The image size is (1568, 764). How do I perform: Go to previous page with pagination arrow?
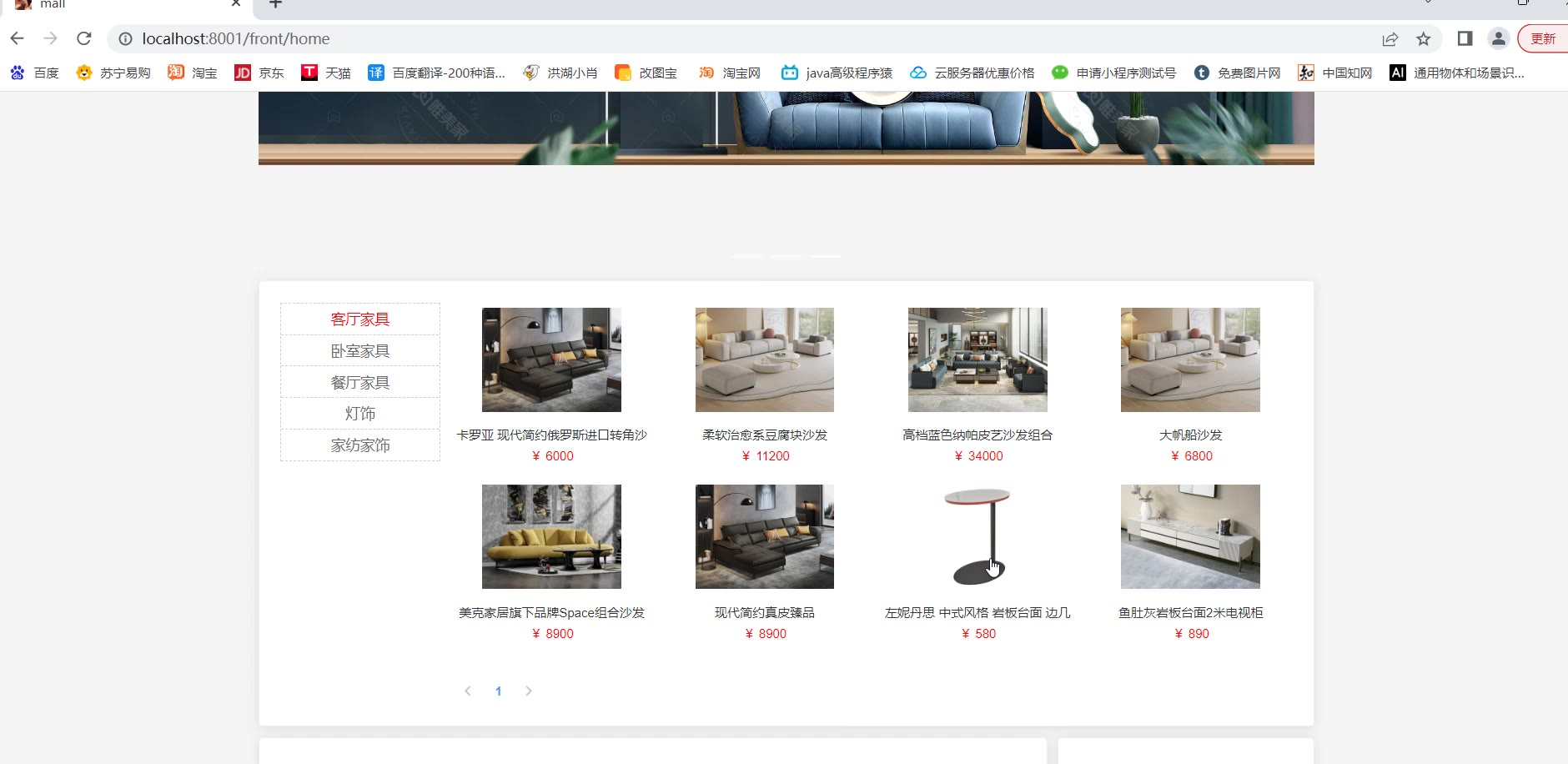468,691
